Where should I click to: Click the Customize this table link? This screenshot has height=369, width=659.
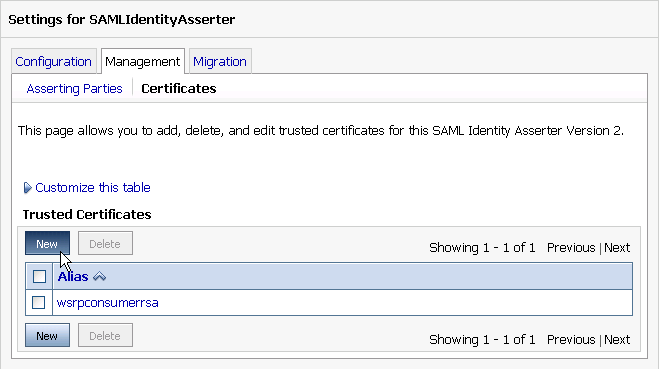tap(93, 187)
